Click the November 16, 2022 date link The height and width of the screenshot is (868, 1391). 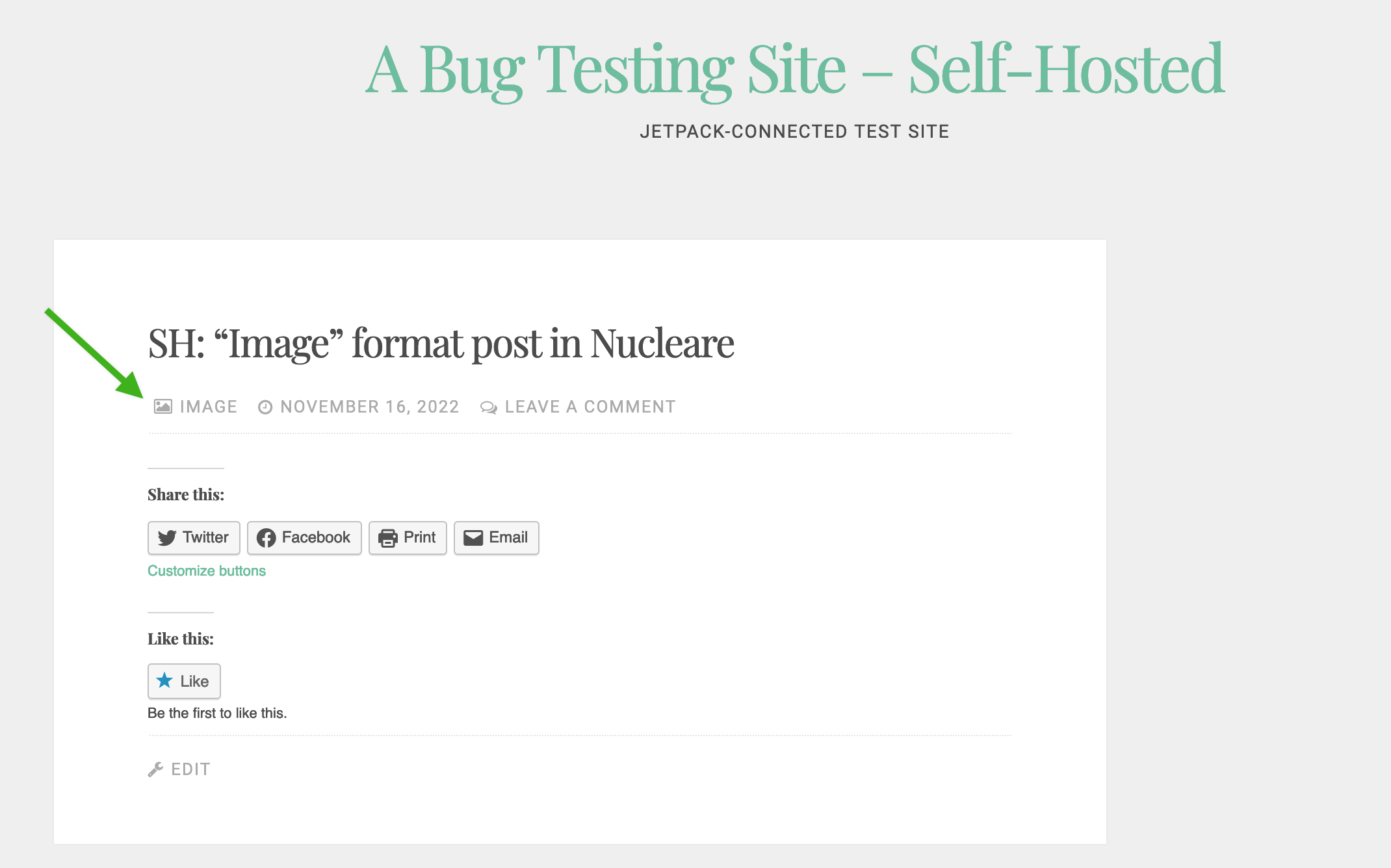point(369,406)
